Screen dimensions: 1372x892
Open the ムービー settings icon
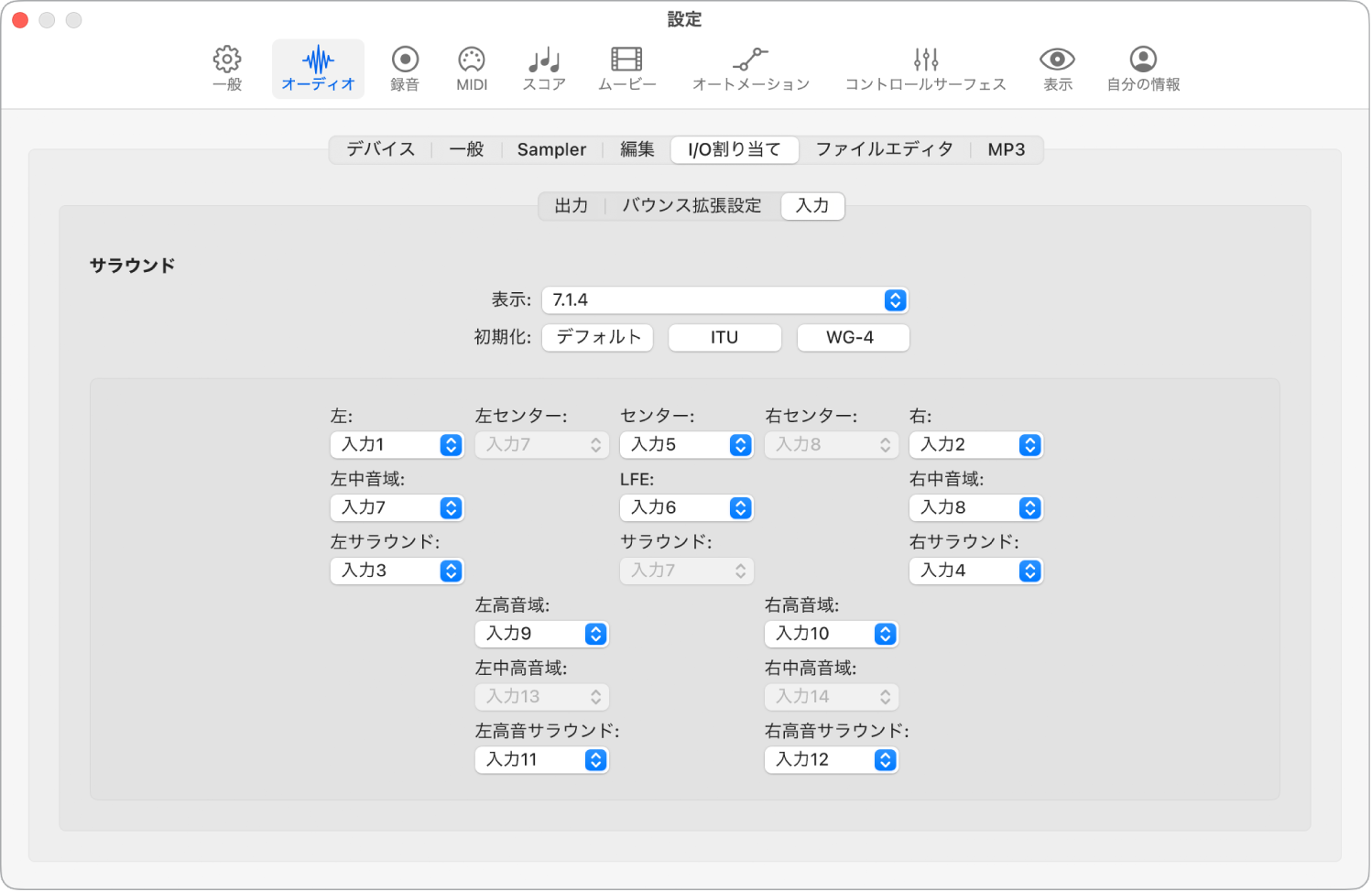(x=626, y=68)
